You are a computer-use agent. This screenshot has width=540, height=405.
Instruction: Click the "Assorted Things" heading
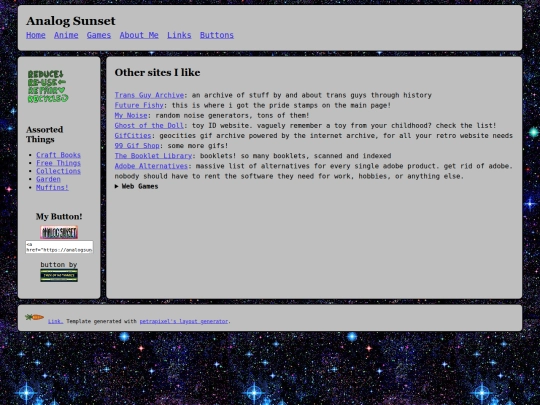point(45,134)
